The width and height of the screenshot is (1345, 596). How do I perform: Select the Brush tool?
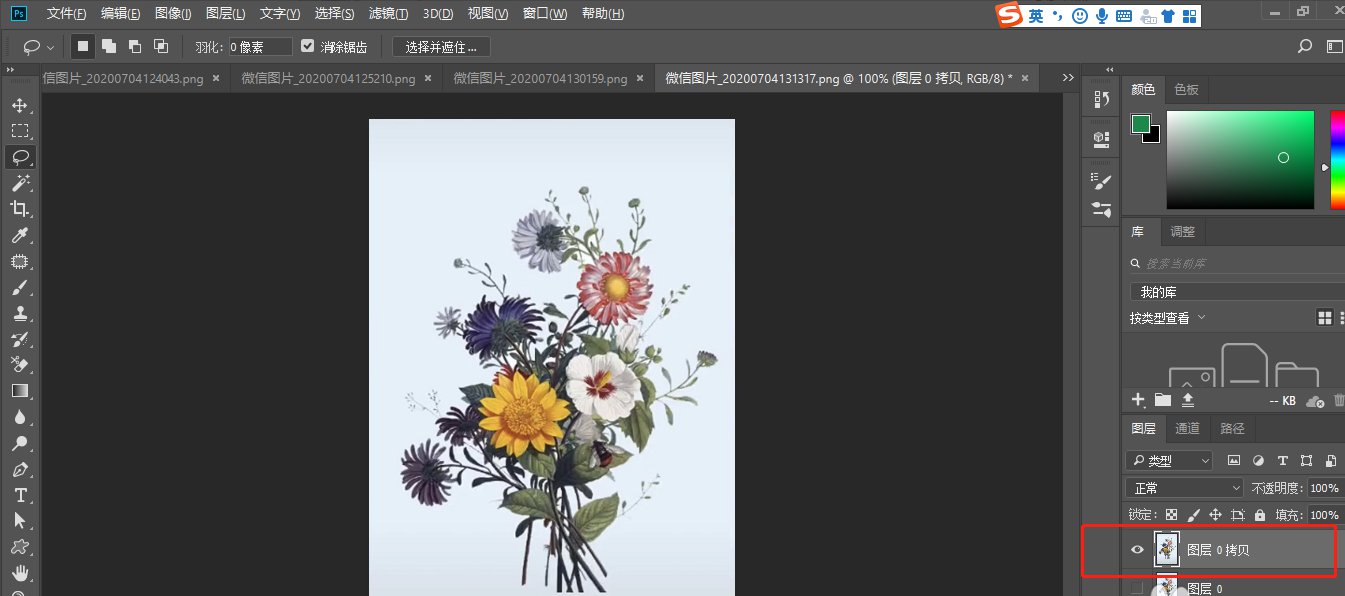(22, 287)
